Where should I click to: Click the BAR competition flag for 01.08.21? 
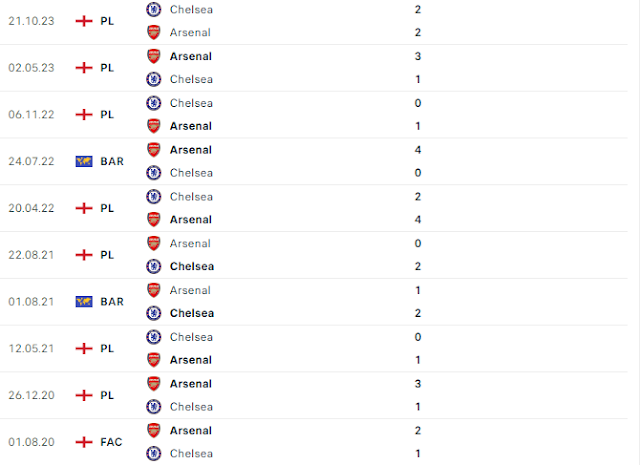[84, 302]
